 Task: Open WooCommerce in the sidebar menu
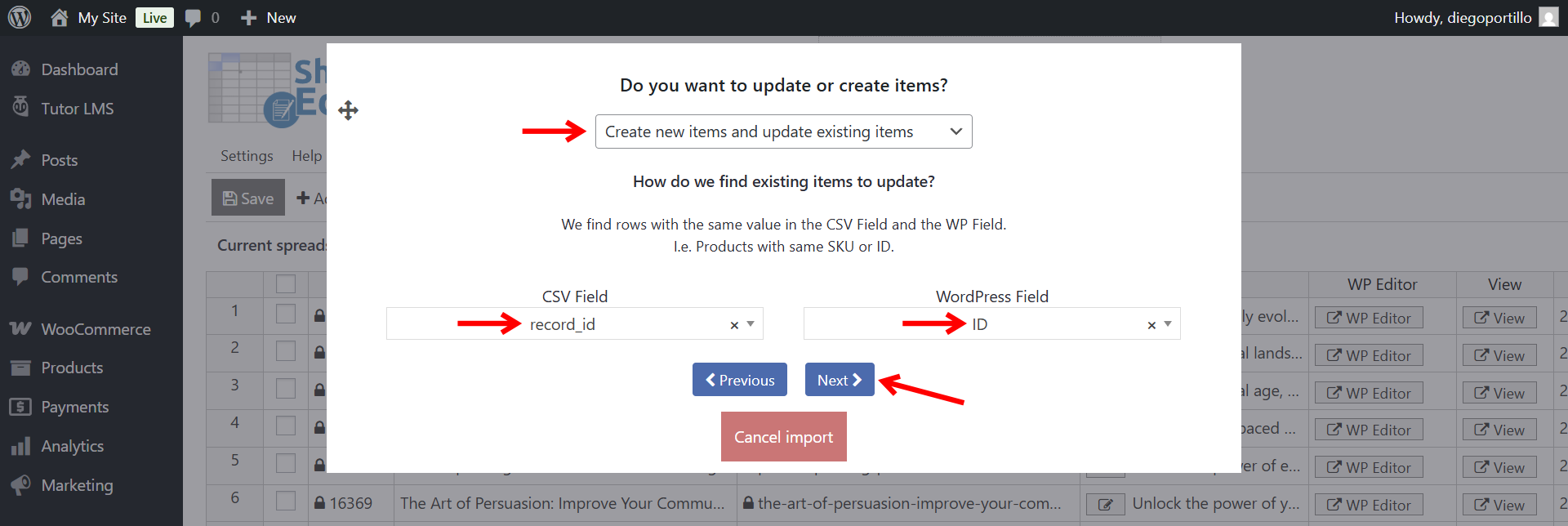pos(96,329)
